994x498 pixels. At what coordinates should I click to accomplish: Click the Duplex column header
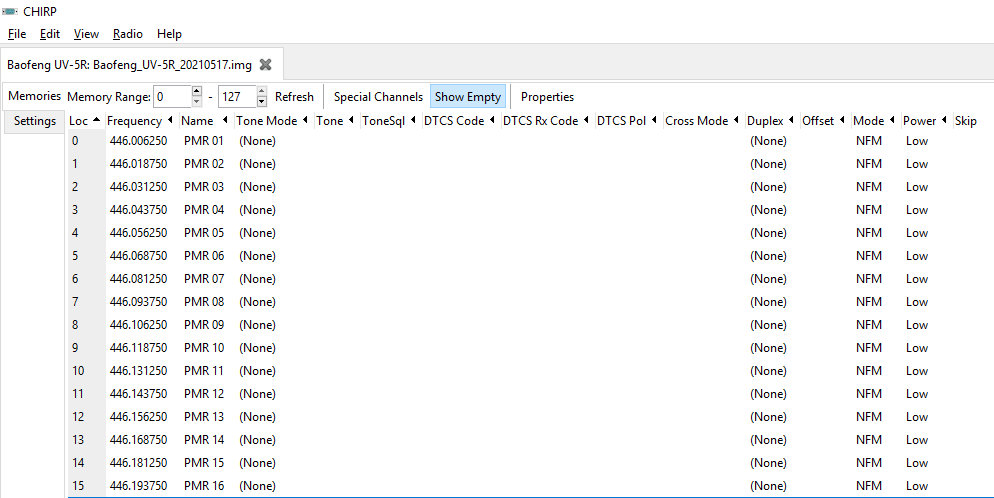pos(770,120)
